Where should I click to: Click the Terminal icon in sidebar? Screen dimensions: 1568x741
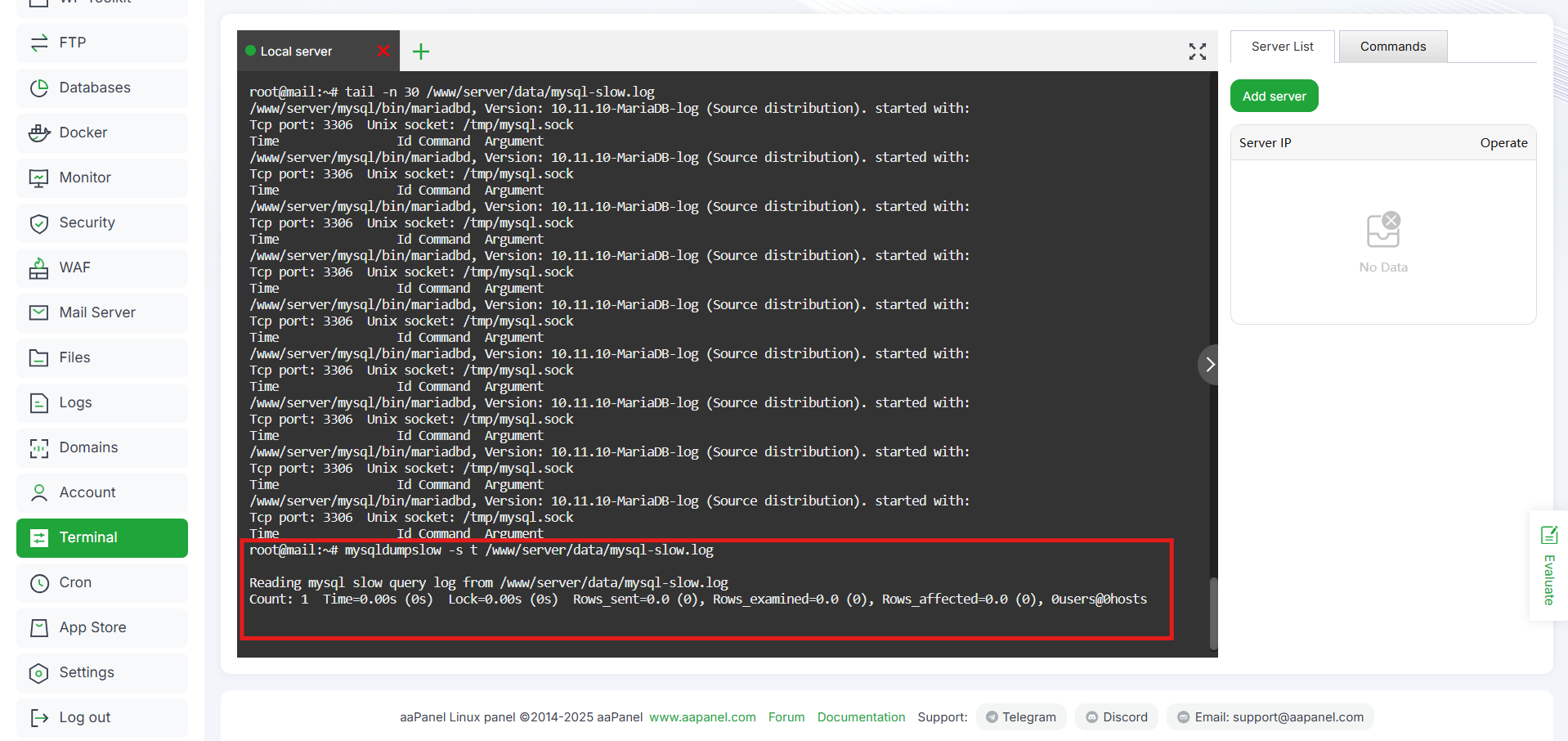click(38, 537)
